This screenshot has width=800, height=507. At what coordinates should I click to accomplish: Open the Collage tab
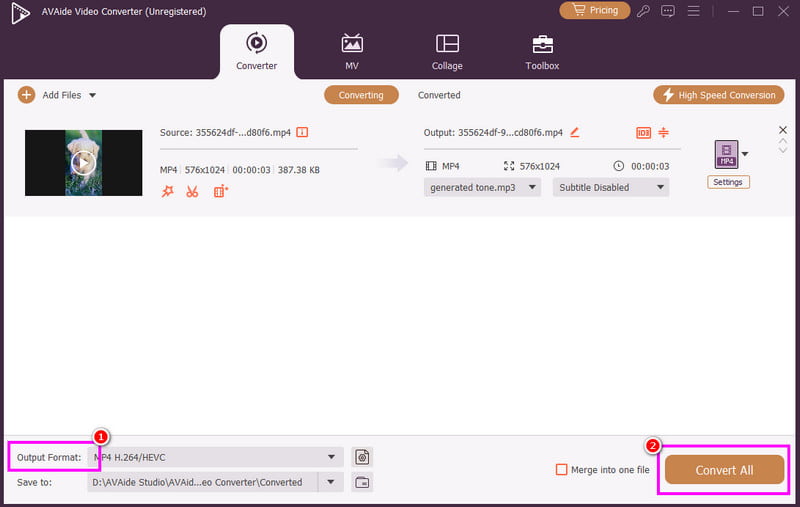point(447,52)
